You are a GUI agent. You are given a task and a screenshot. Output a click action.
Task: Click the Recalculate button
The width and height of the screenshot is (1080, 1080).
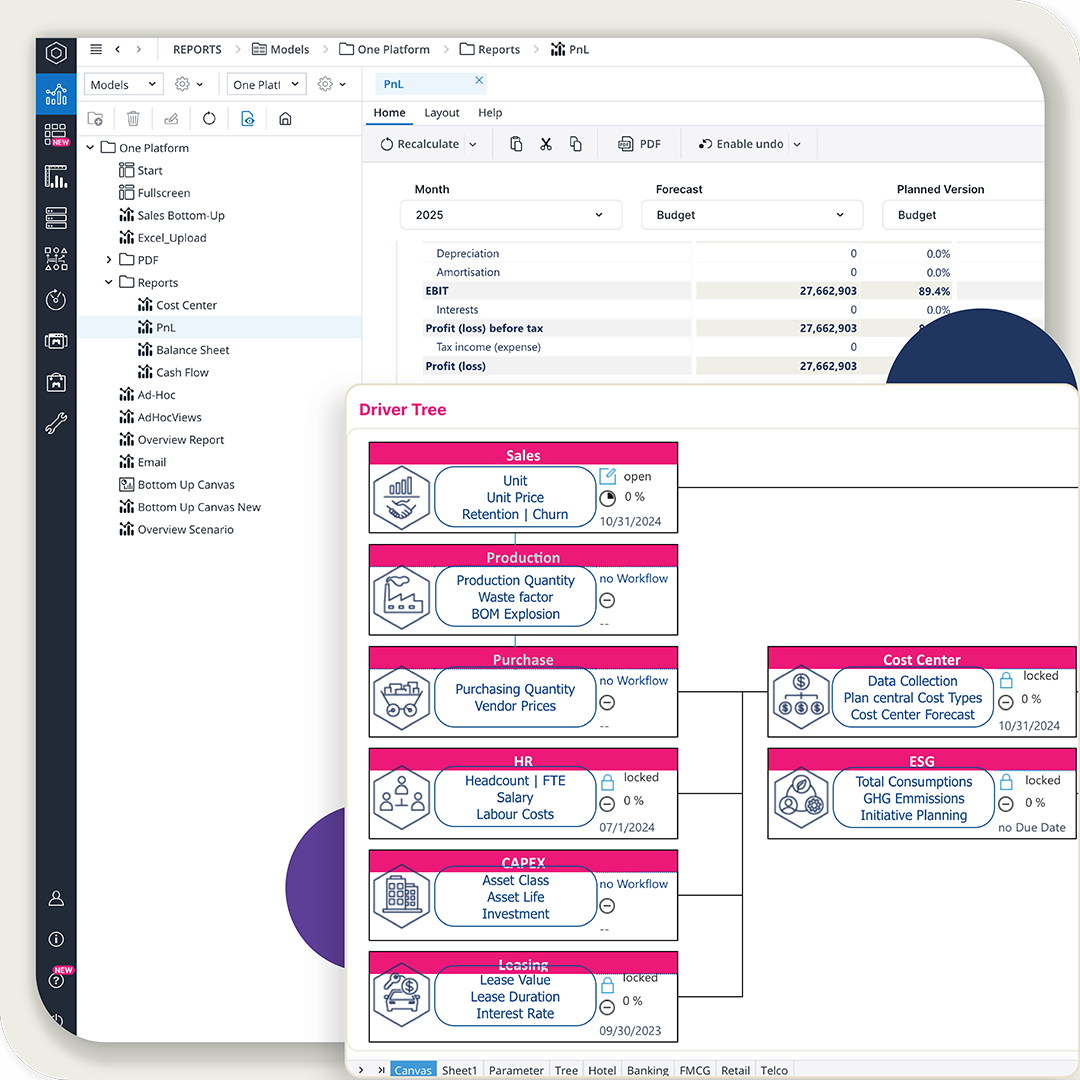(x=419, y=144)
